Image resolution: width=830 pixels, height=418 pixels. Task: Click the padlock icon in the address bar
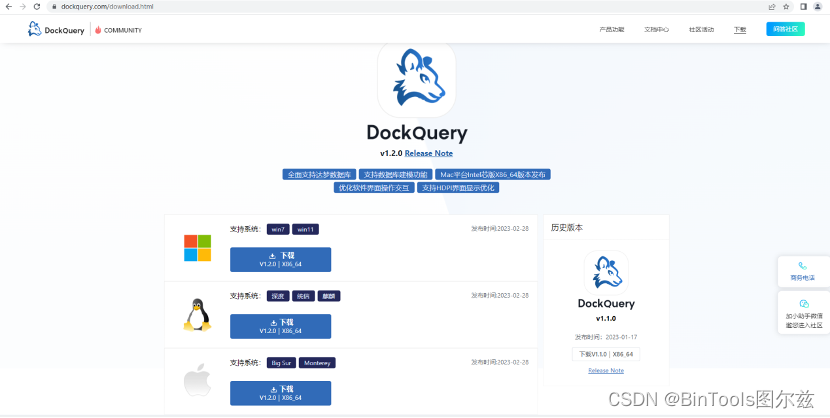[x=54, y=7]
